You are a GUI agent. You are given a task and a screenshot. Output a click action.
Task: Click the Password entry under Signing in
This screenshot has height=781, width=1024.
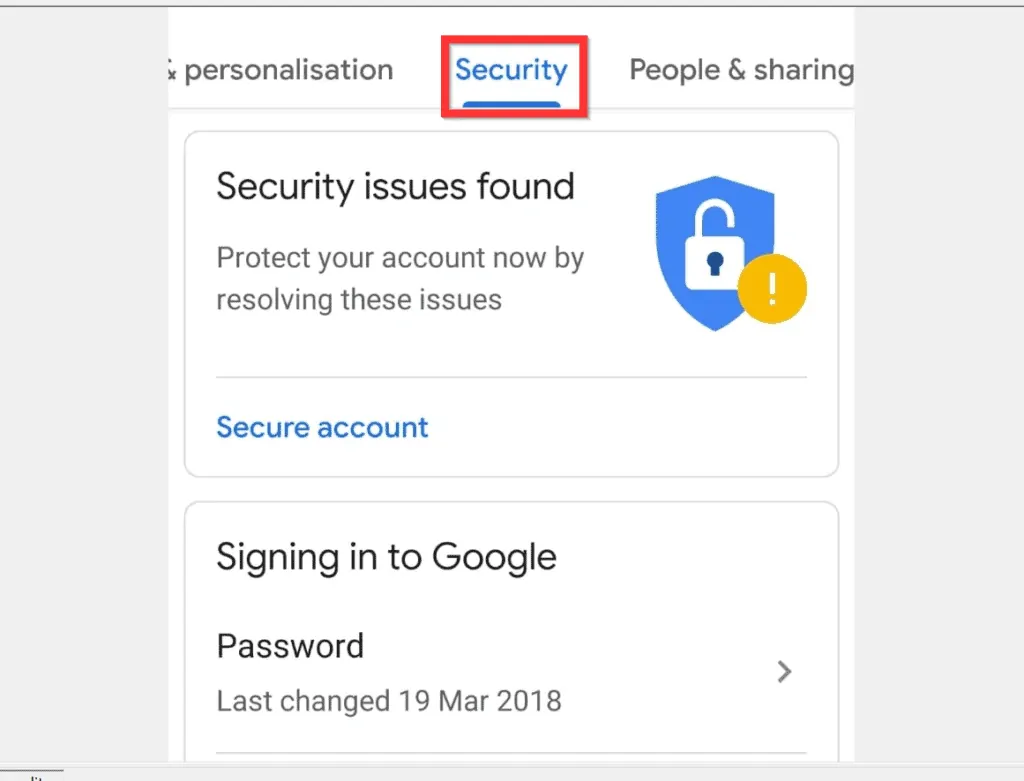coord(290,646)
